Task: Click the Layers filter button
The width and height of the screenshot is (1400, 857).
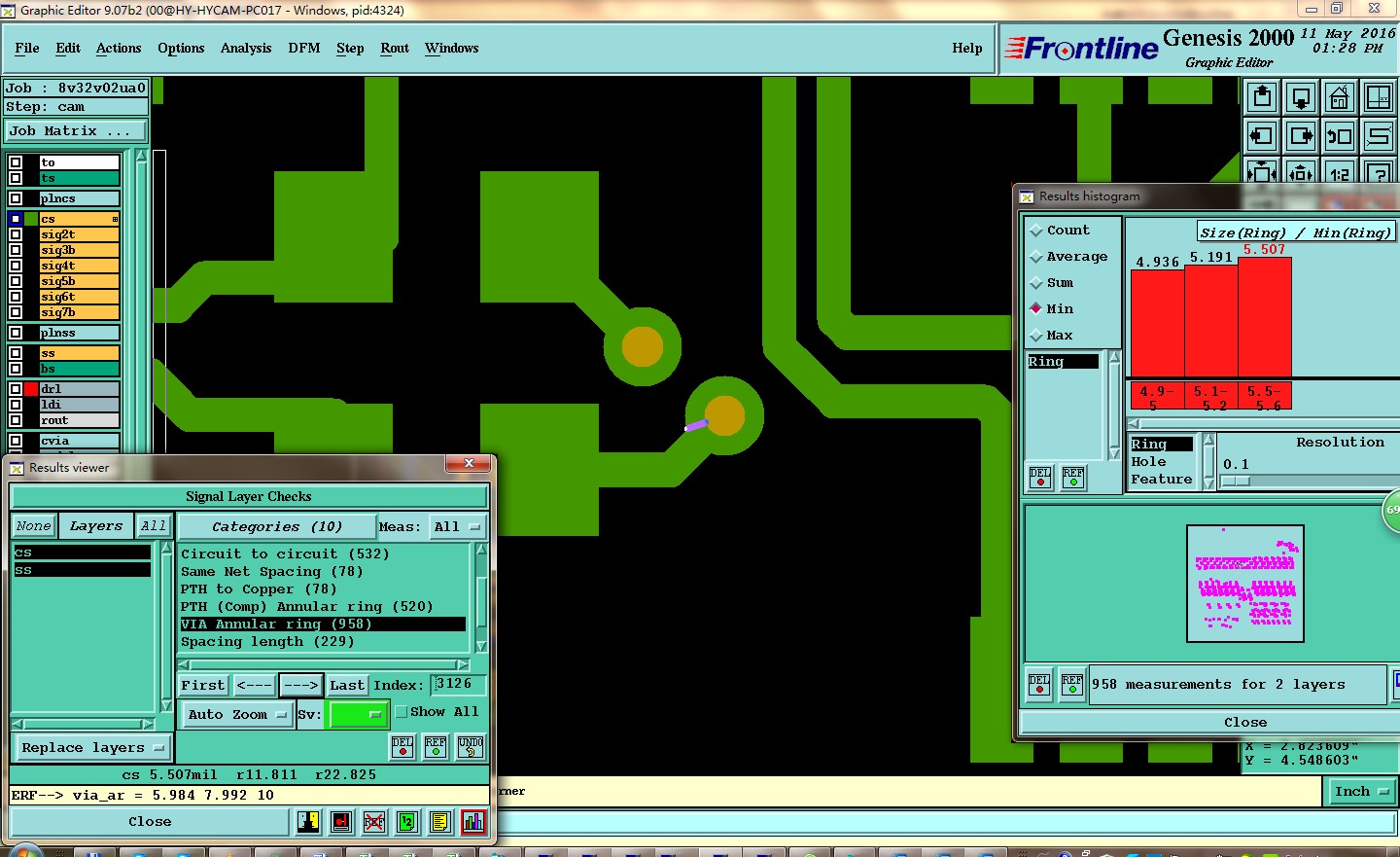Action: pos(95,526)
